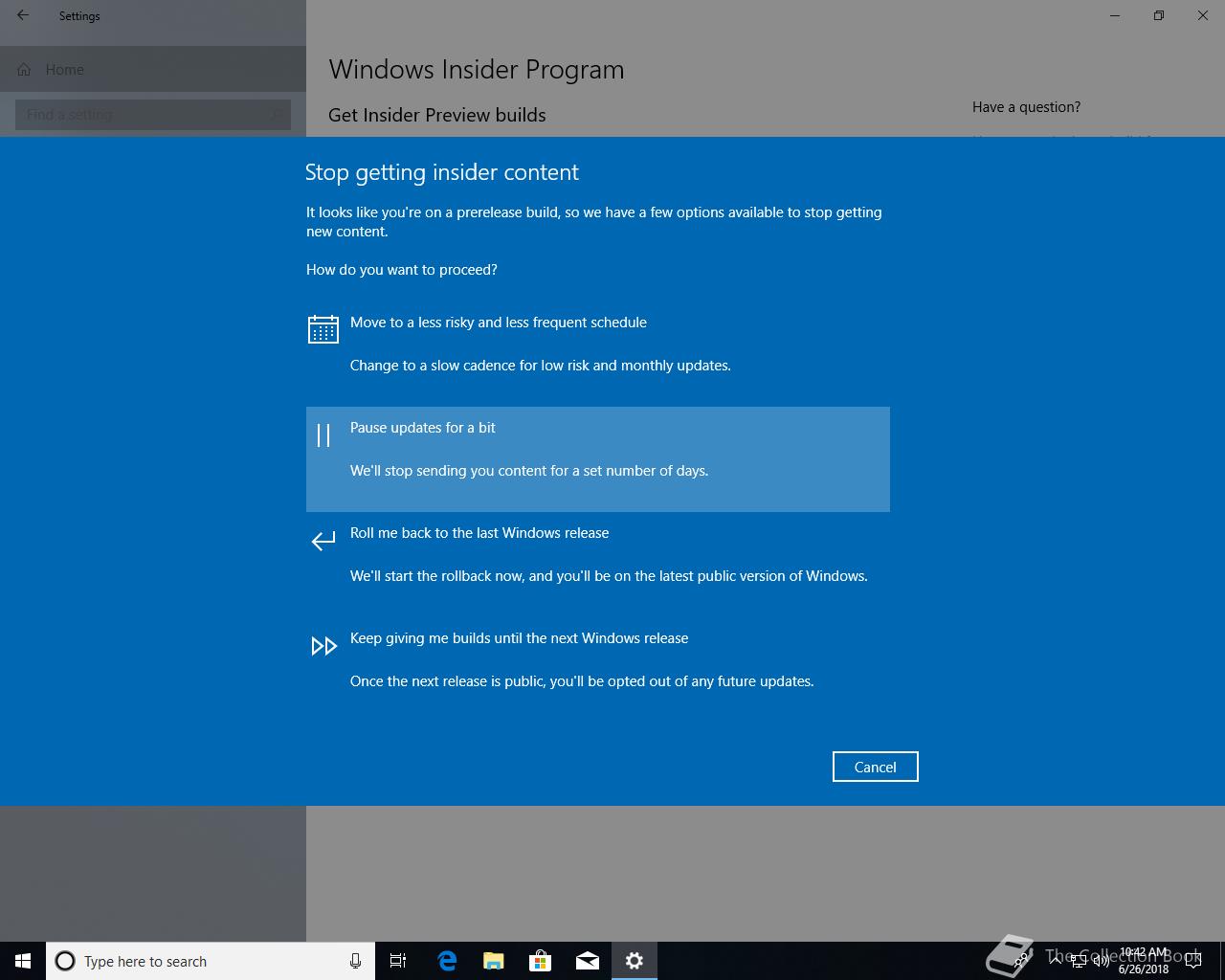This screenshot has width=1225, height=980.
Task: Click the calendar icon for slower schedule
Action: click(323, 329)
